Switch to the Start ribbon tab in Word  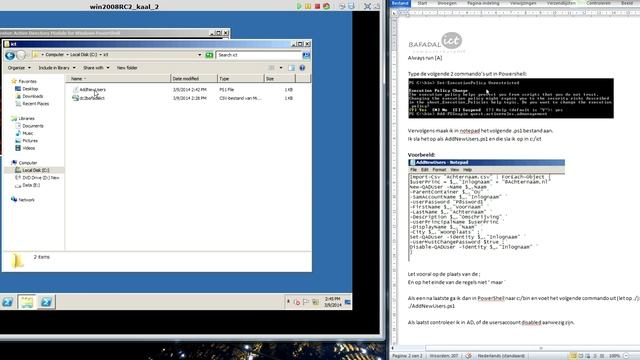(x=422, y=3)
